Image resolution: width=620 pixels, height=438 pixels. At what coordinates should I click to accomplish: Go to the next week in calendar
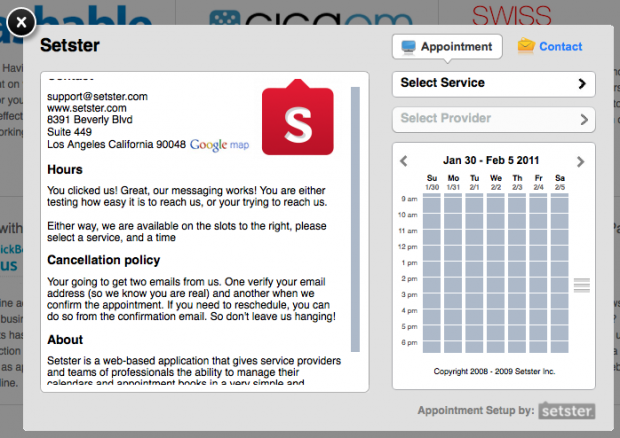(x=580, y=161)
